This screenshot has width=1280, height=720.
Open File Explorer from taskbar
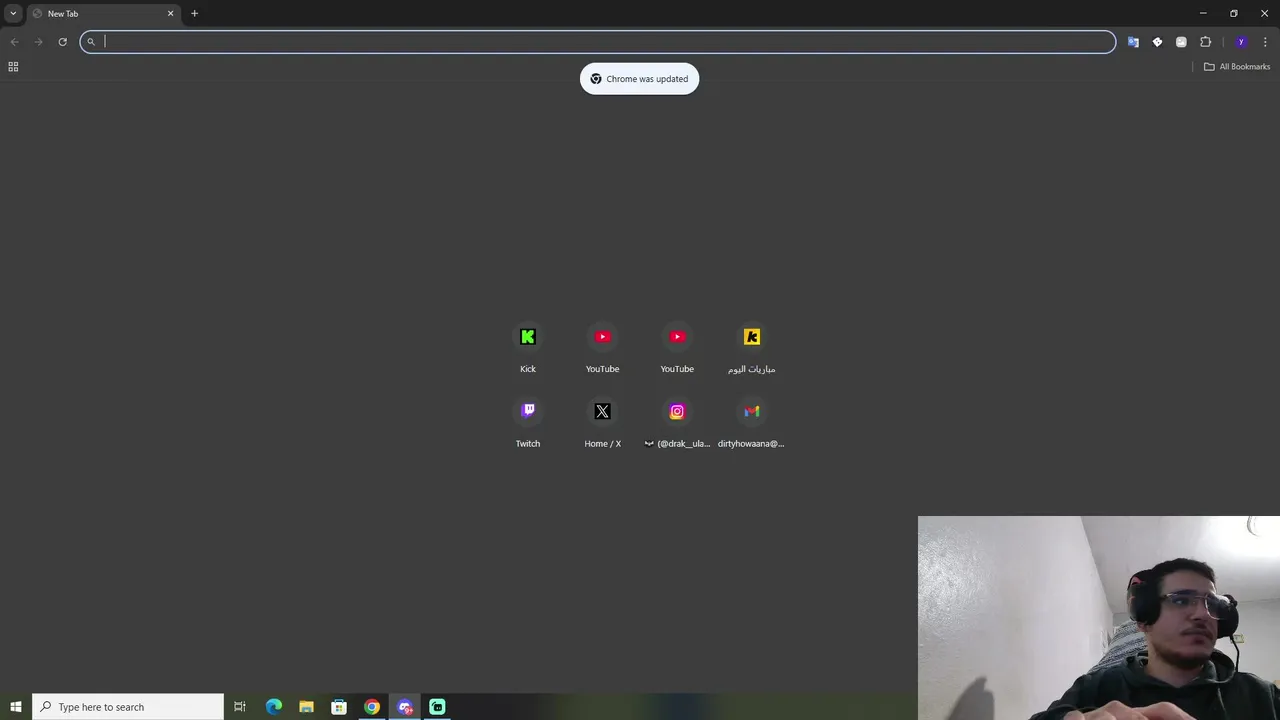tap(306, 707)
